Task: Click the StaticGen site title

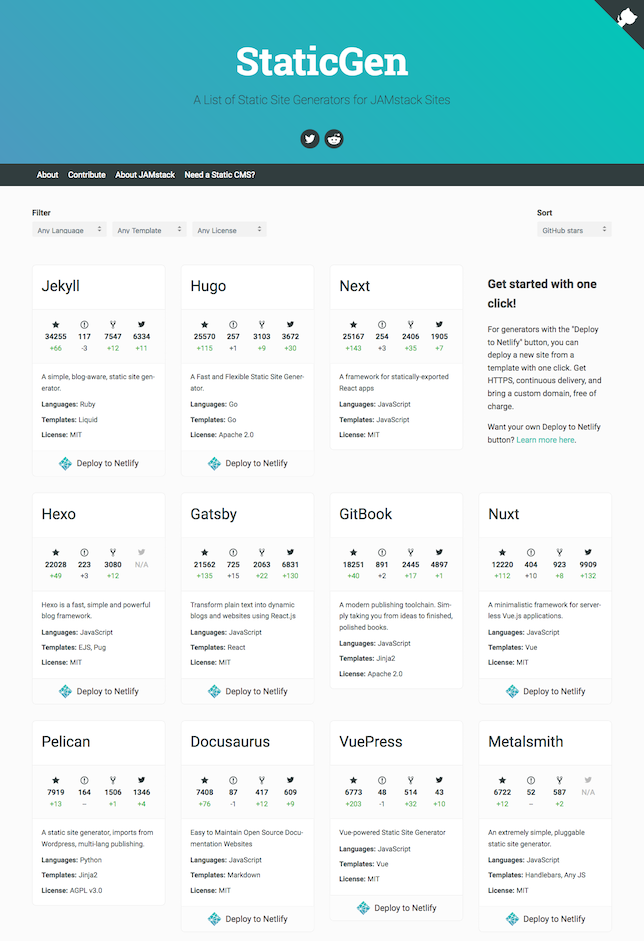Action: (x=322, y=61)
